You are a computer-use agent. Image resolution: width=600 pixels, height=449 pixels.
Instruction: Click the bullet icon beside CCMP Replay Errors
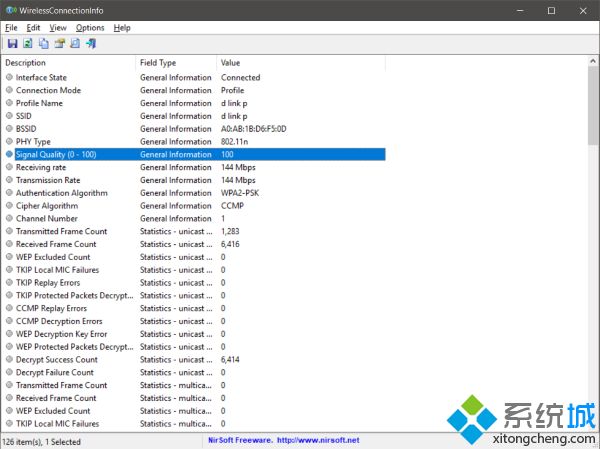10,308
